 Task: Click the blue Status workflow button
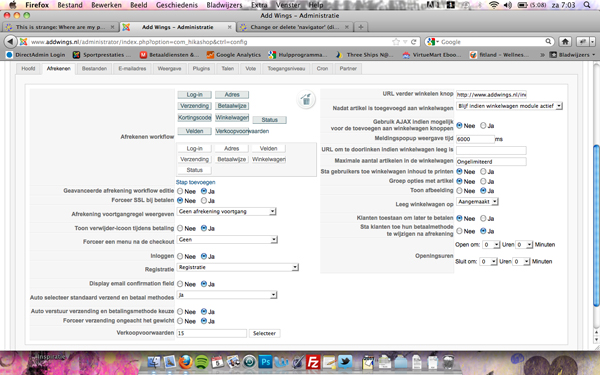(269, 120)
